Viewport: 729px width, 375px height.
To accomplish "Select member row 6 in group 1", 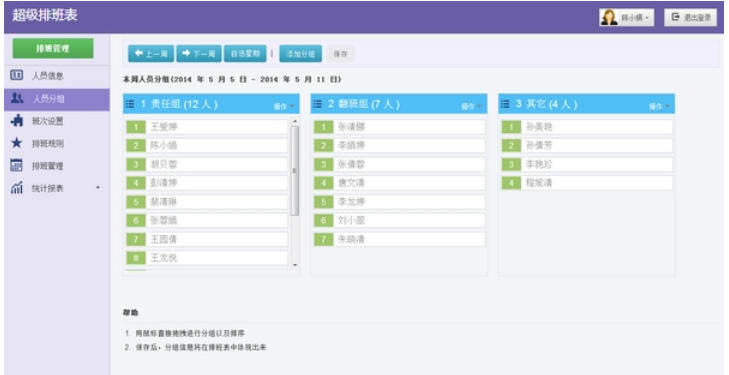I will pyautogui.click(x=207, y=221).
